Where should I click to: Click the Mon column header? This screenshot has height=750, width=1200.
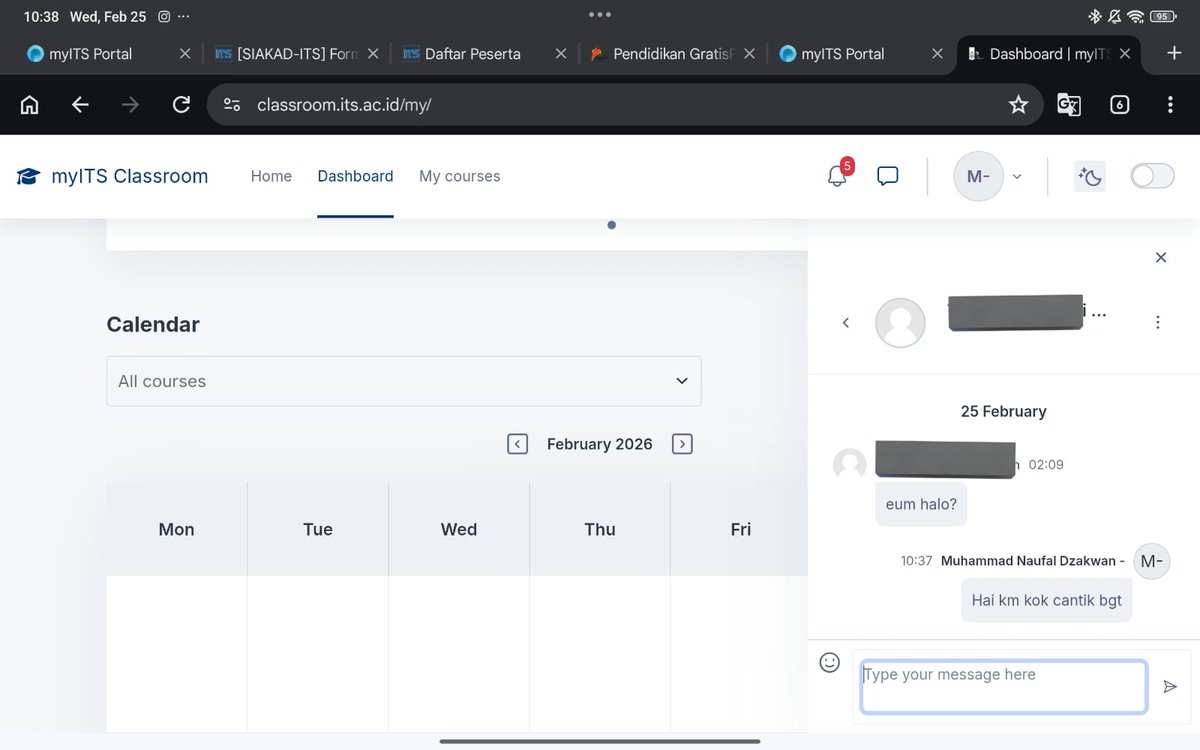[176, 529]
